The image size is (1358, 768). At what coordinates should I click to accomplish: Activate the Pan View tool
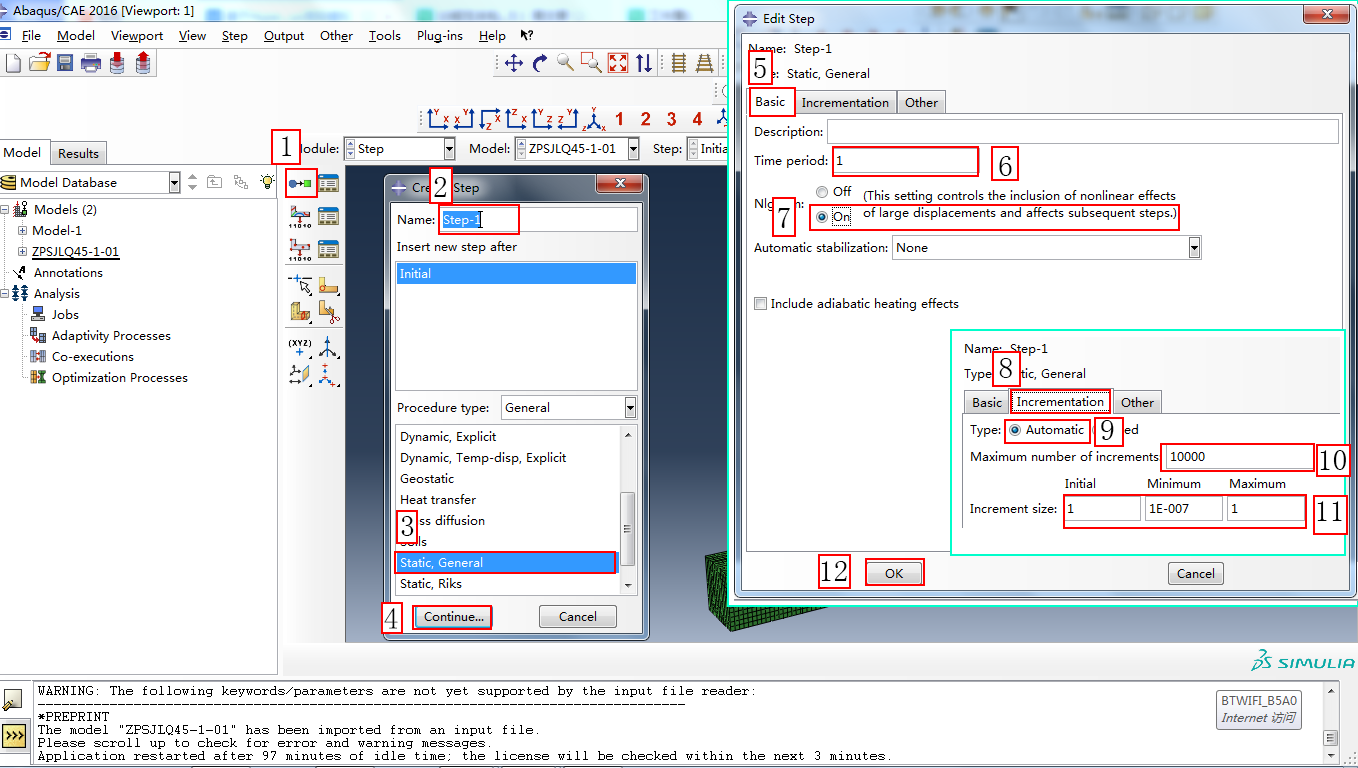[514, 63]
